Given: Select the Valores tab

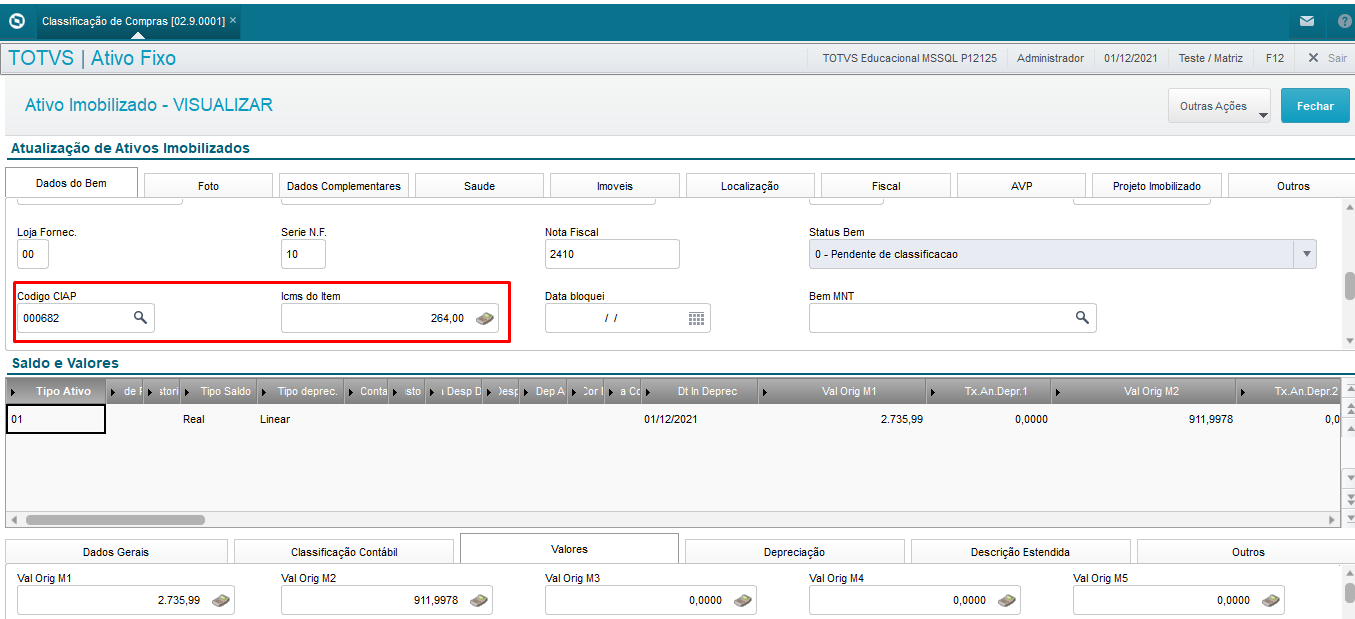Looking at the screenshot, I should click(569, 549).
